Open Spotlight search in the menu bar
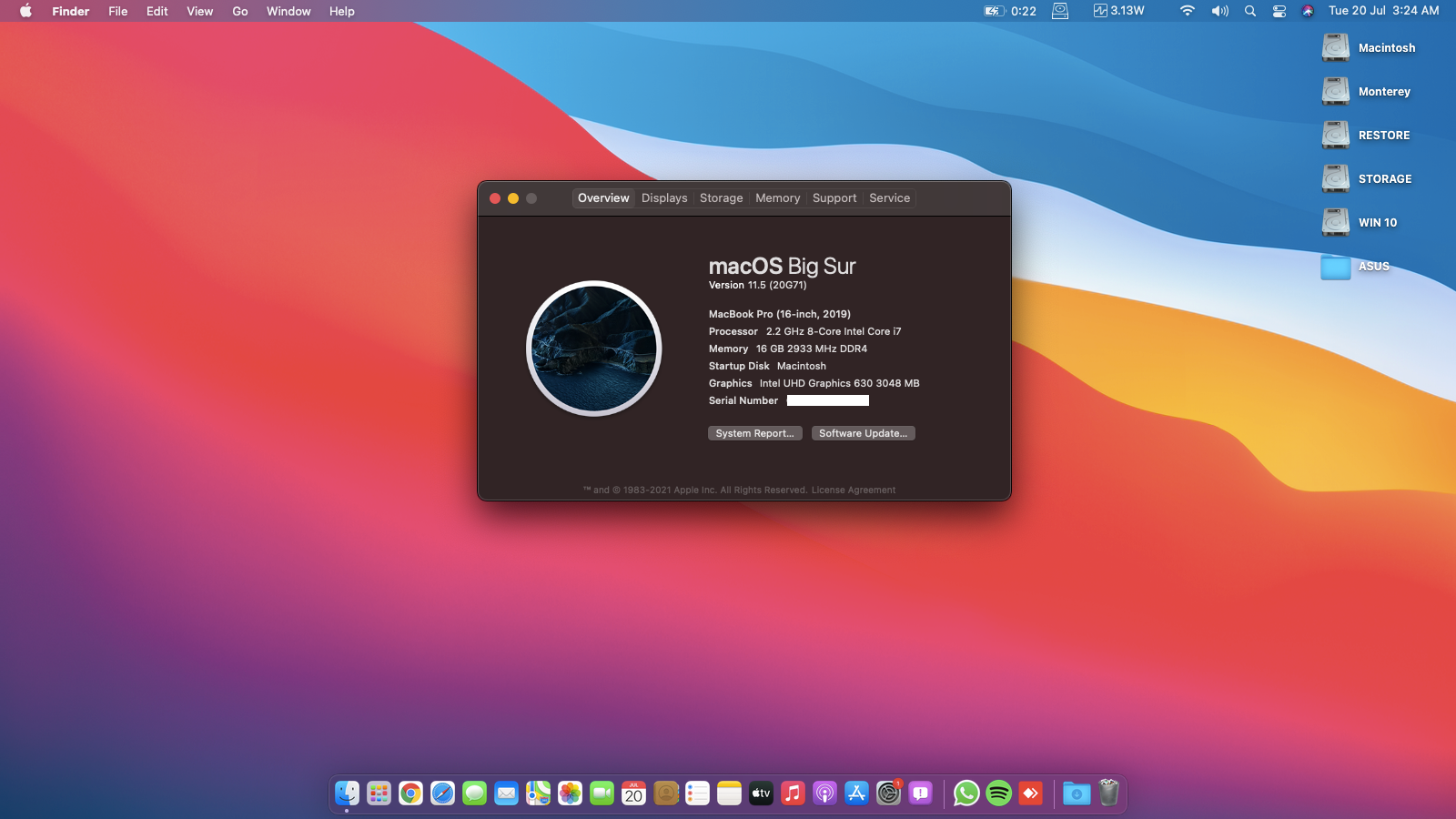 (1250, 11)
